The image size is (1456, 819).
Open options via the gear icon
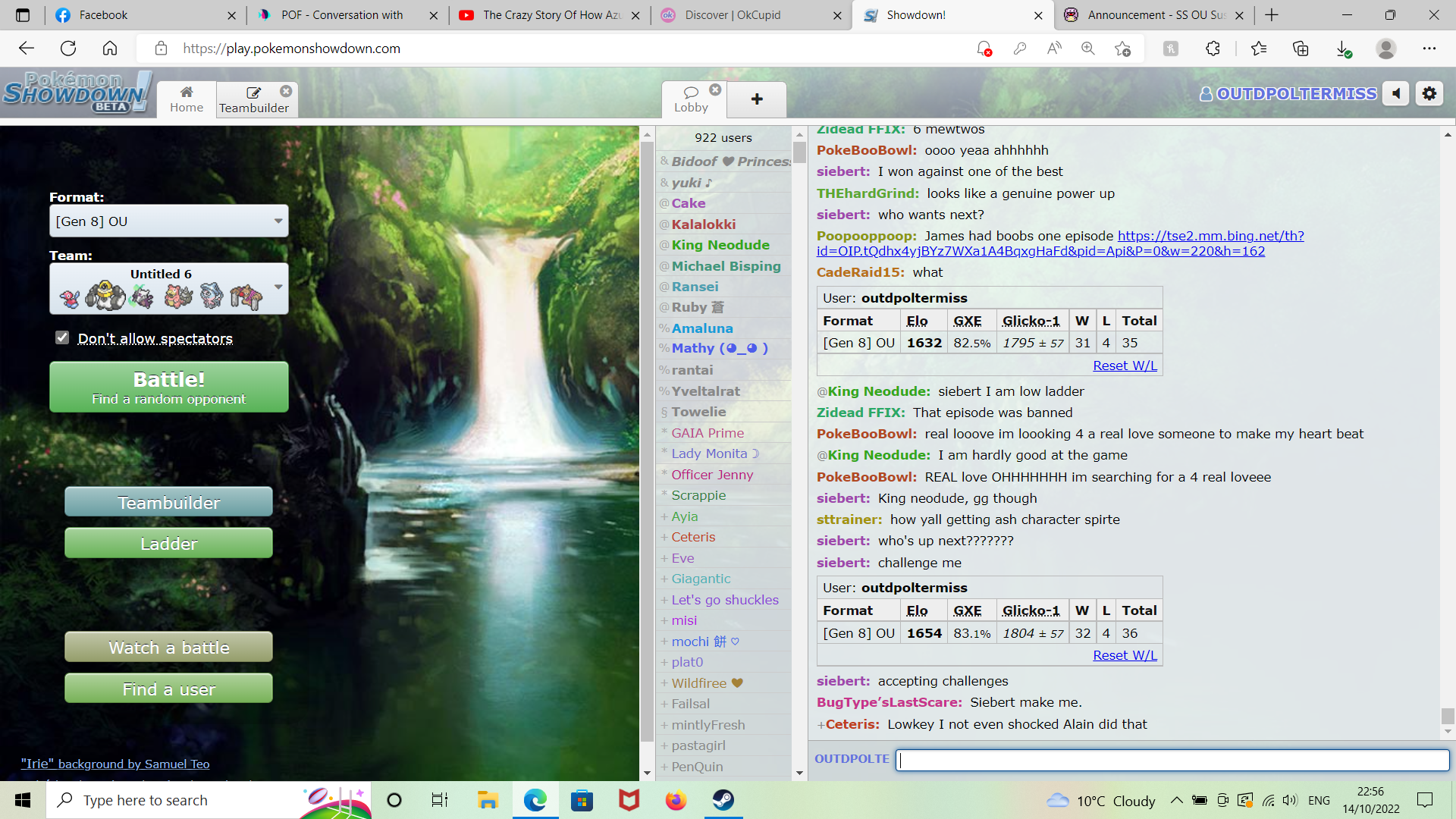point(1429,93)
